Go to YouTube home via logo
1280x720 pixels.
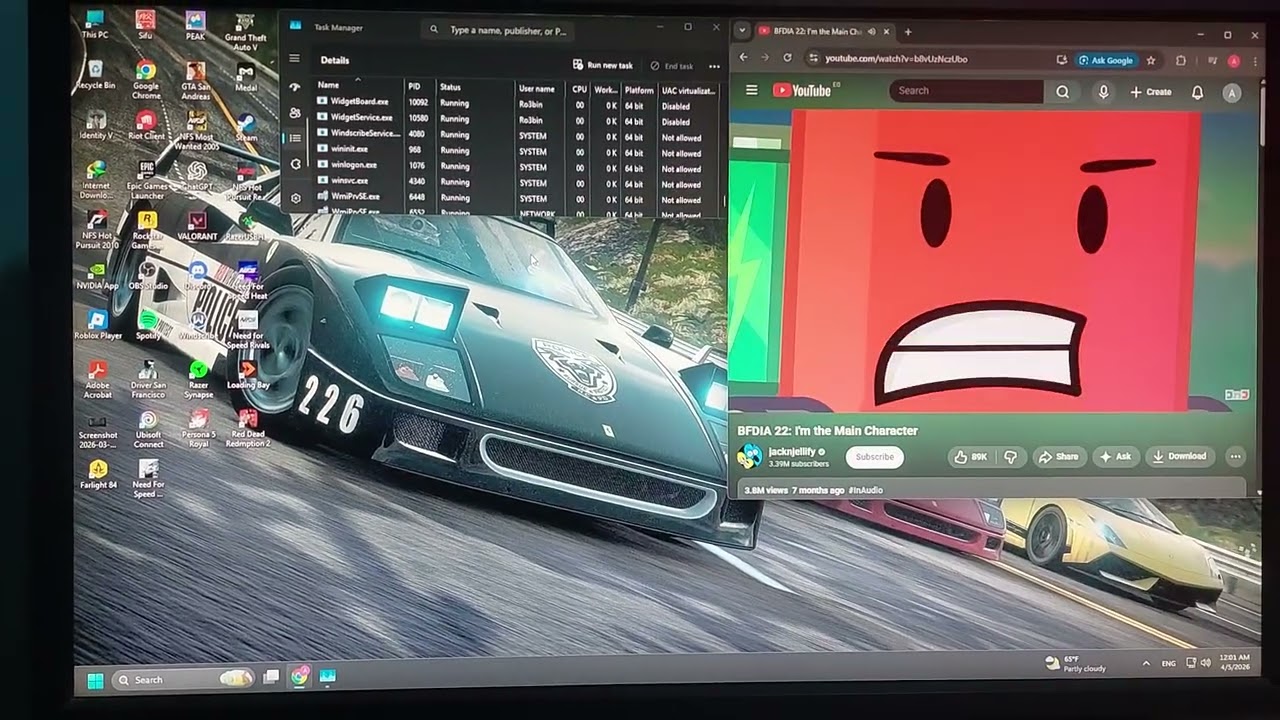point(801,90)
